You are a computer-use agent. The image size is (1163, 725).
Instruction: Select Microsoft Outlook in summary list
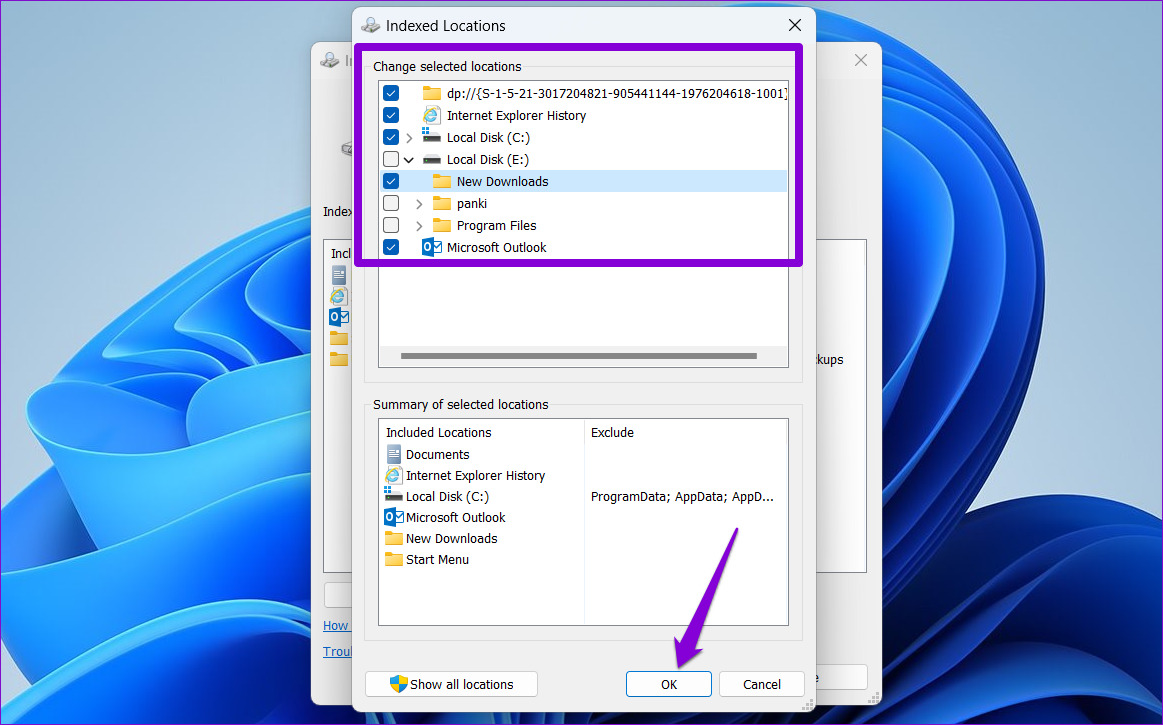click(x=455, y=518)
